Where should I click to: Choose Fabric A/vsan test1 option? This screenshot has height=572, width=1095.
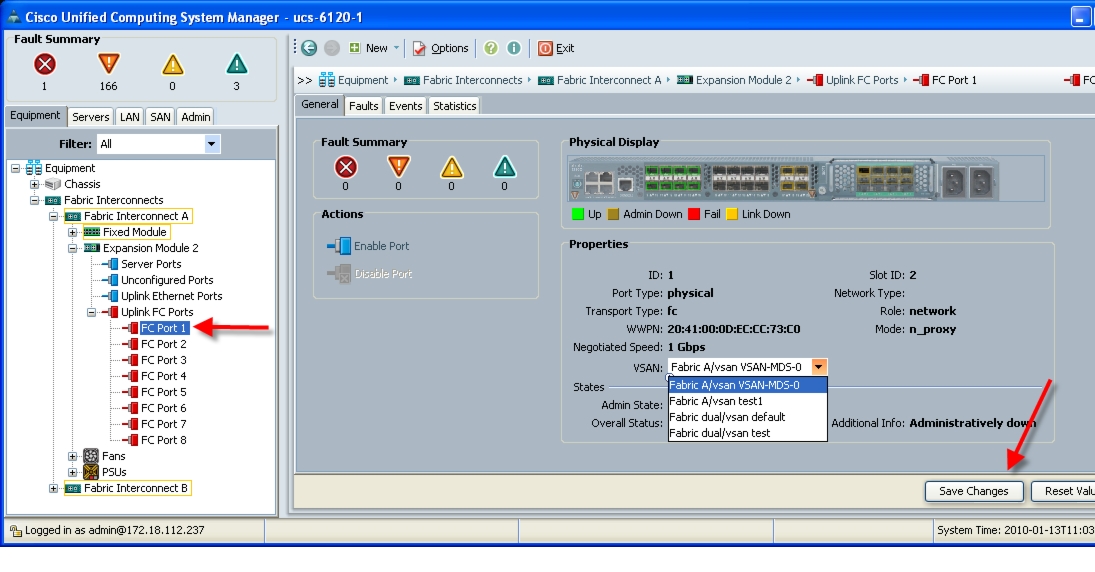[x=748, y=401]
